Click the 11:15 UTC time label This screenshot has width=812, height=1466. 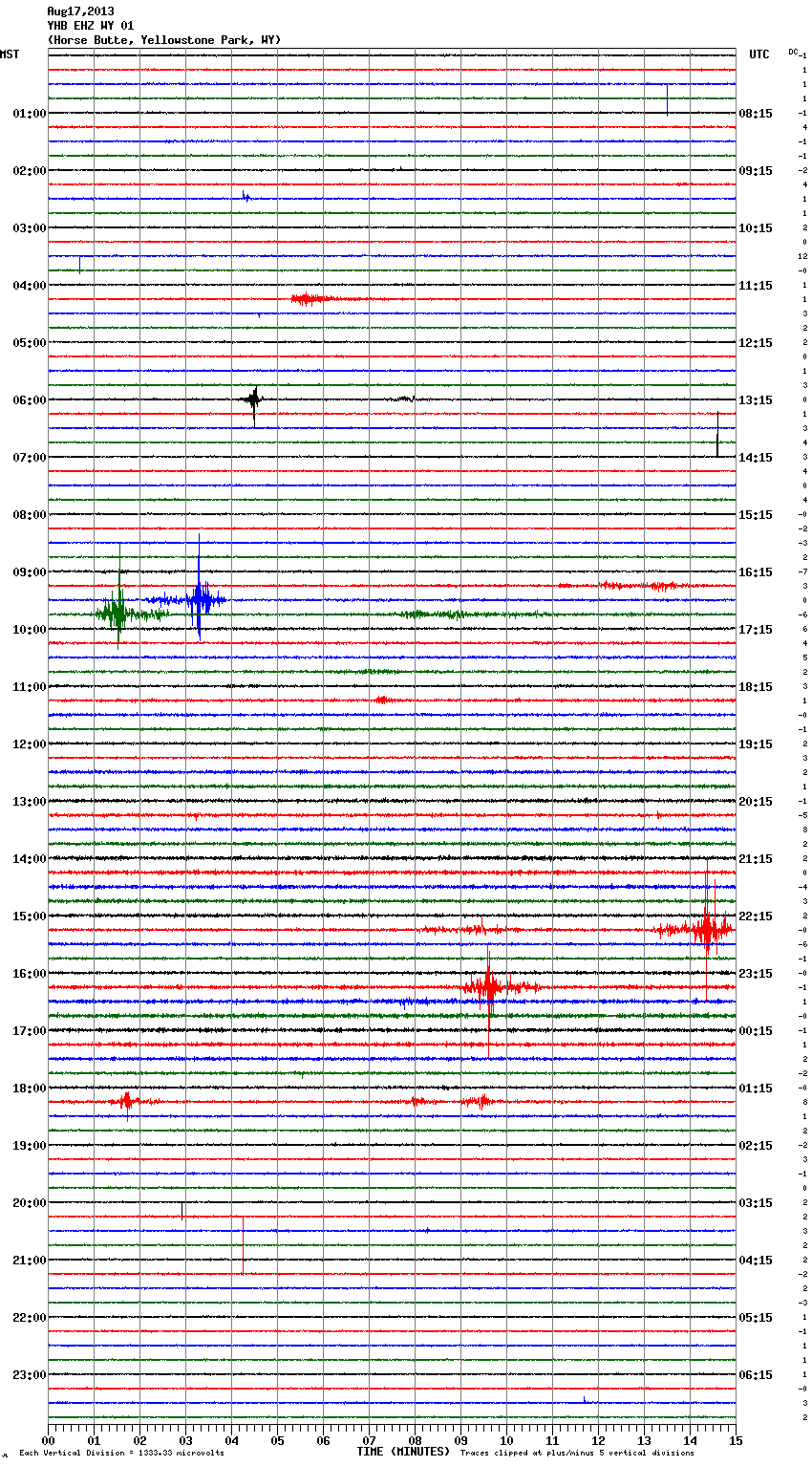[x=756, y=286]
